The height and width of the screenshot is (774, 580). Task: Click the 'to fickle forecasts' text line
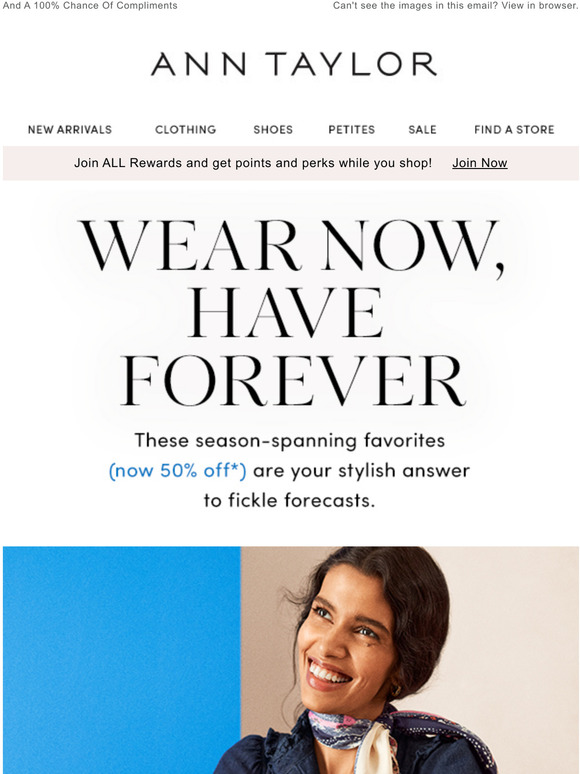[290, 501]
